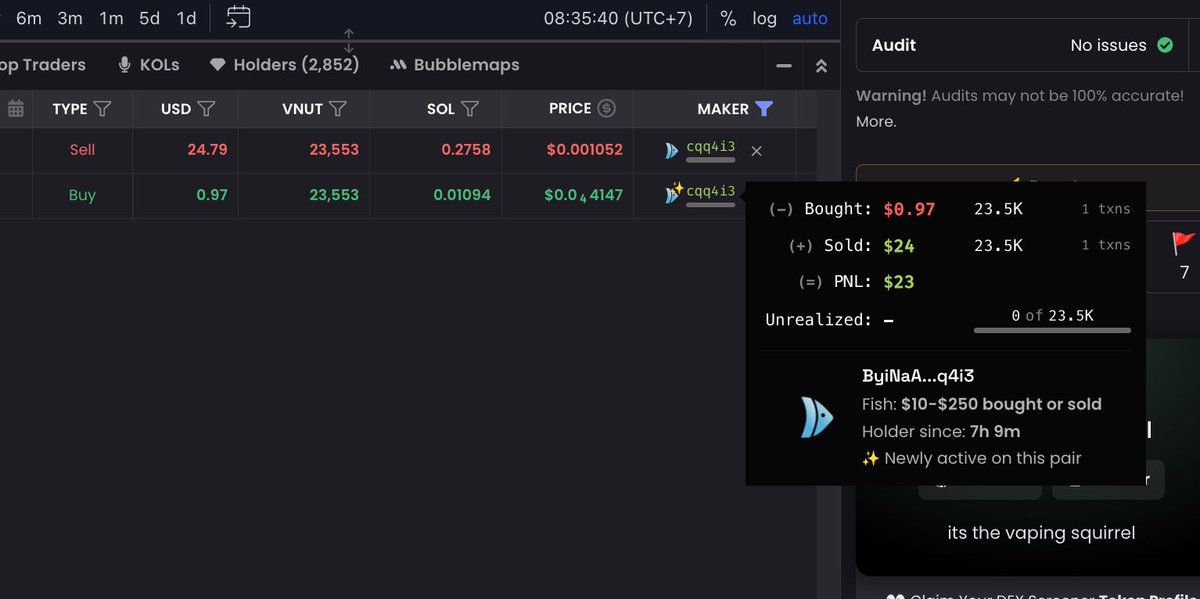Toggle log scale mode
The height and width of the screenshot is (599, 1200).
(x=764, y=18)
